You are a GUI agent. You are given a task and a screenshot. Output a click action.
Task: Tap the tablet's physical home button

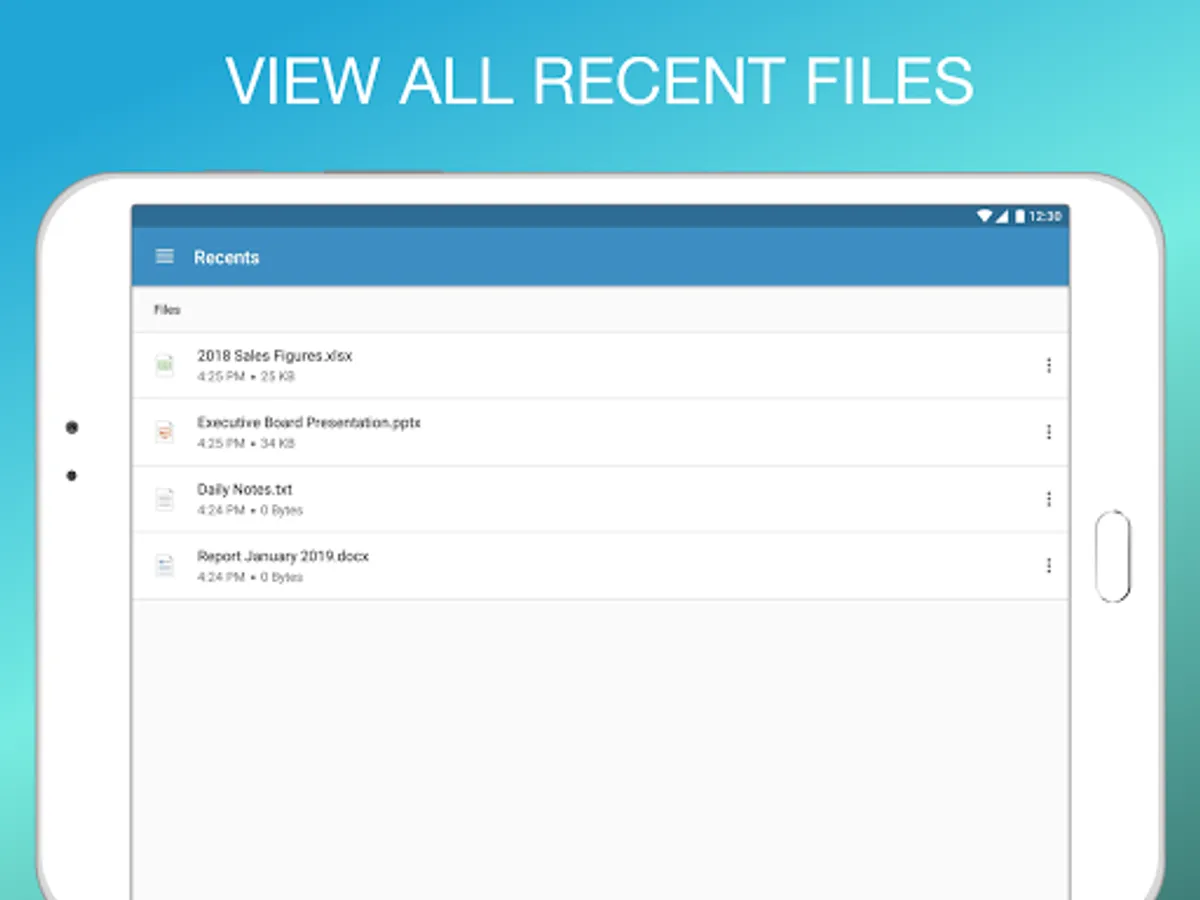pyautogui.click(x=1113, y=556)
